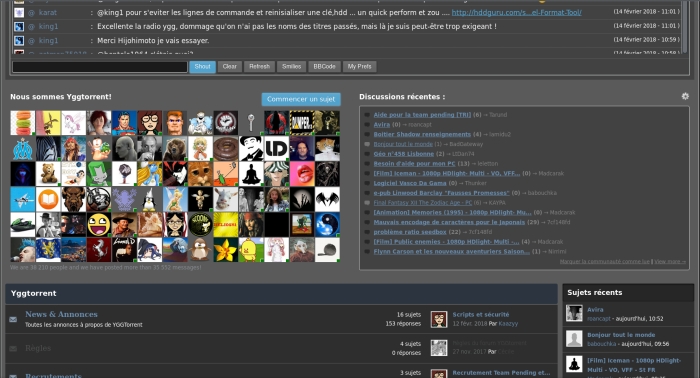This screenshot has height=378, width=700.
Task: Open the meditating silhouette avatar in member grid
Action: (251, 174)
